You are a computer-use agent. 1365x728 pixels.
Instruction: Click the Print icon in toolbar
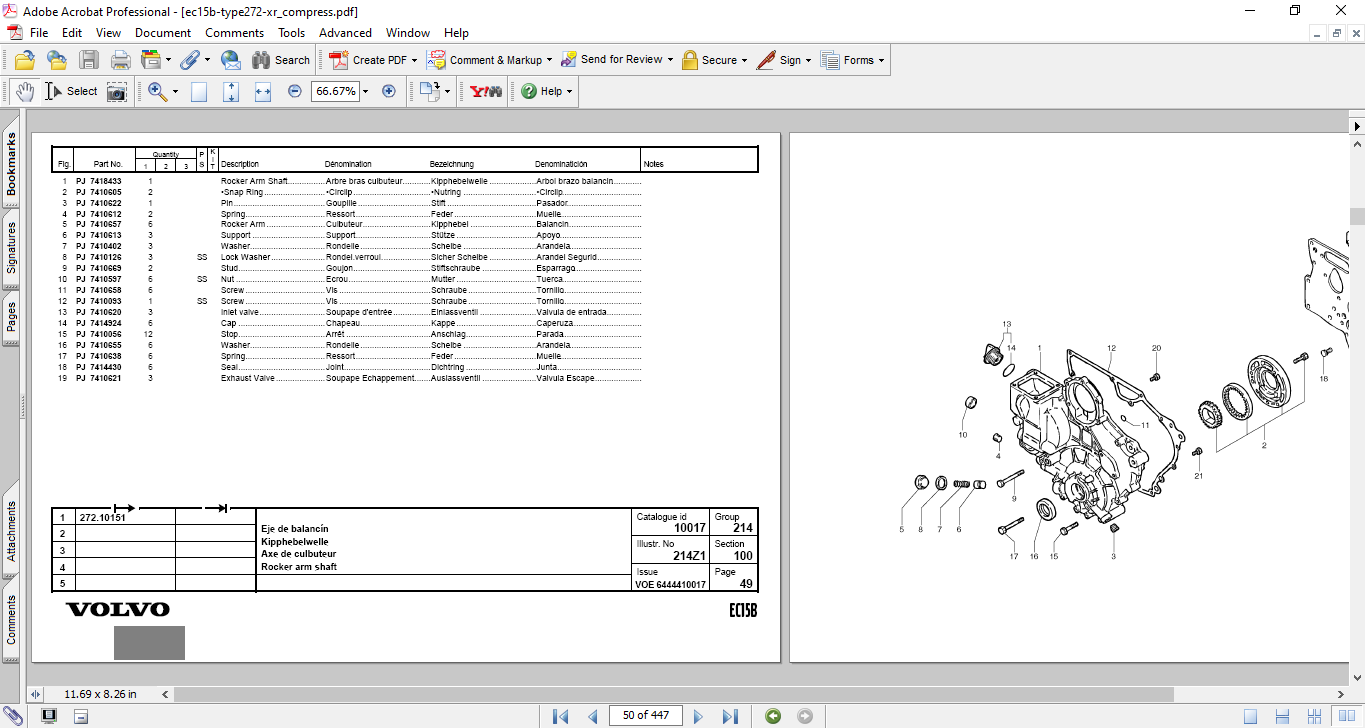pos(120,60)
